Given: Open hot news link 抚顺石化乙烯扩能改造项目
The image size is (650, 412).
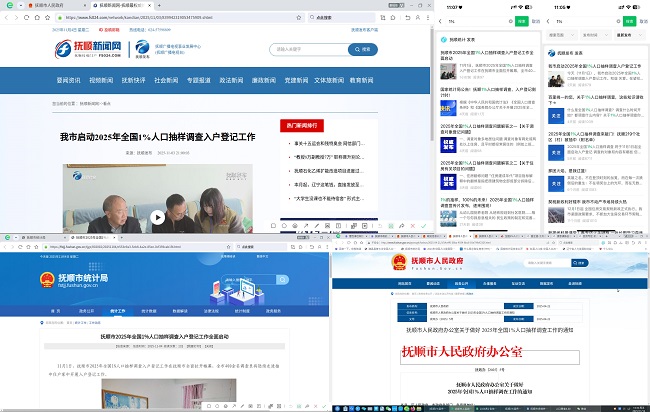Looking at the screenshot, I should 329,171.
